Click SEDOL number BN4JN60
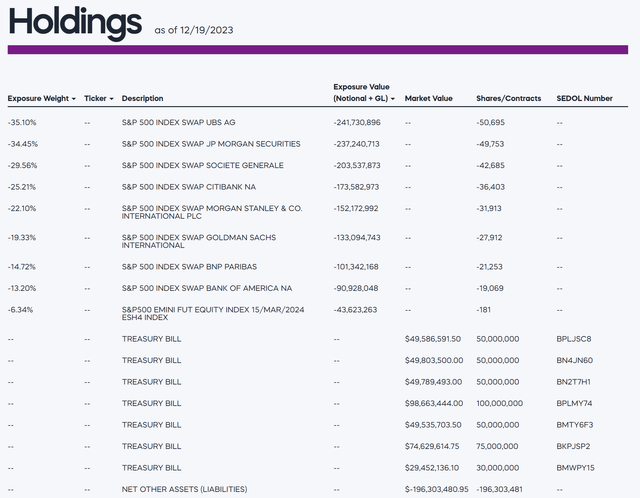Screen dimensions: 640x498 tap(575, 360)
